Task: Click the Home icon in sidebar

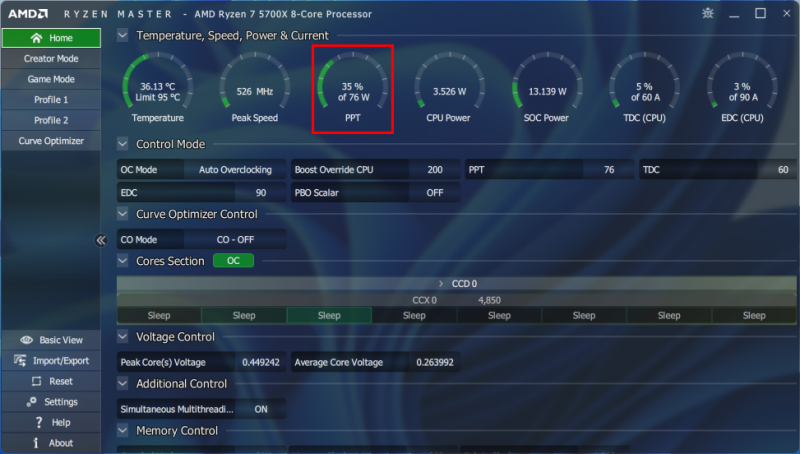Action: pyautogui.click(x=37, y=38)
